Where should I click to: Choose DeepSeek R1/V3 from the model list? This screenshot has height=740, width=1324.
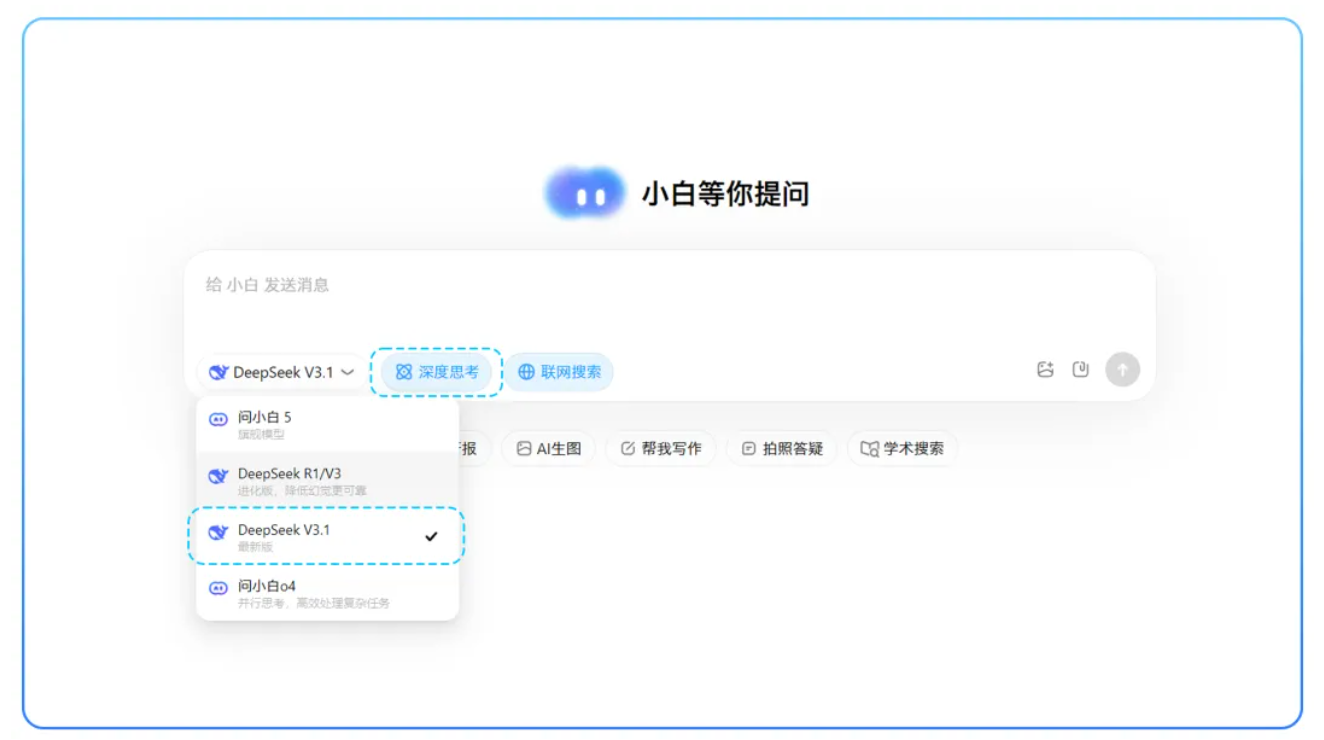coord(328,480)
